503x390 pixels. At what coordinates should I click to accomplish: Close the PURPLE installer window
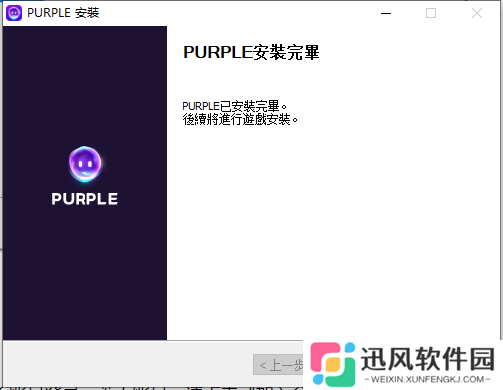[477, 13]
